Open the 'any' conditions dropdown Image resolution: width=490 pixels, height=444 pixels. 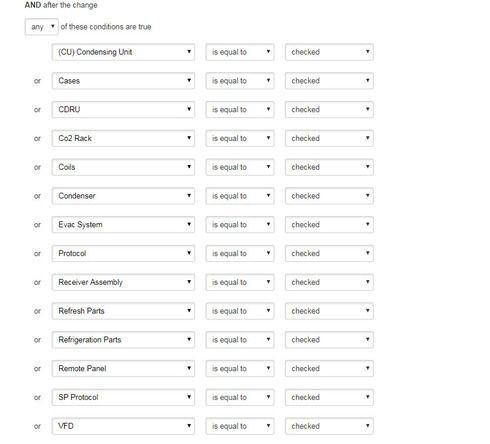coord(42,27)
